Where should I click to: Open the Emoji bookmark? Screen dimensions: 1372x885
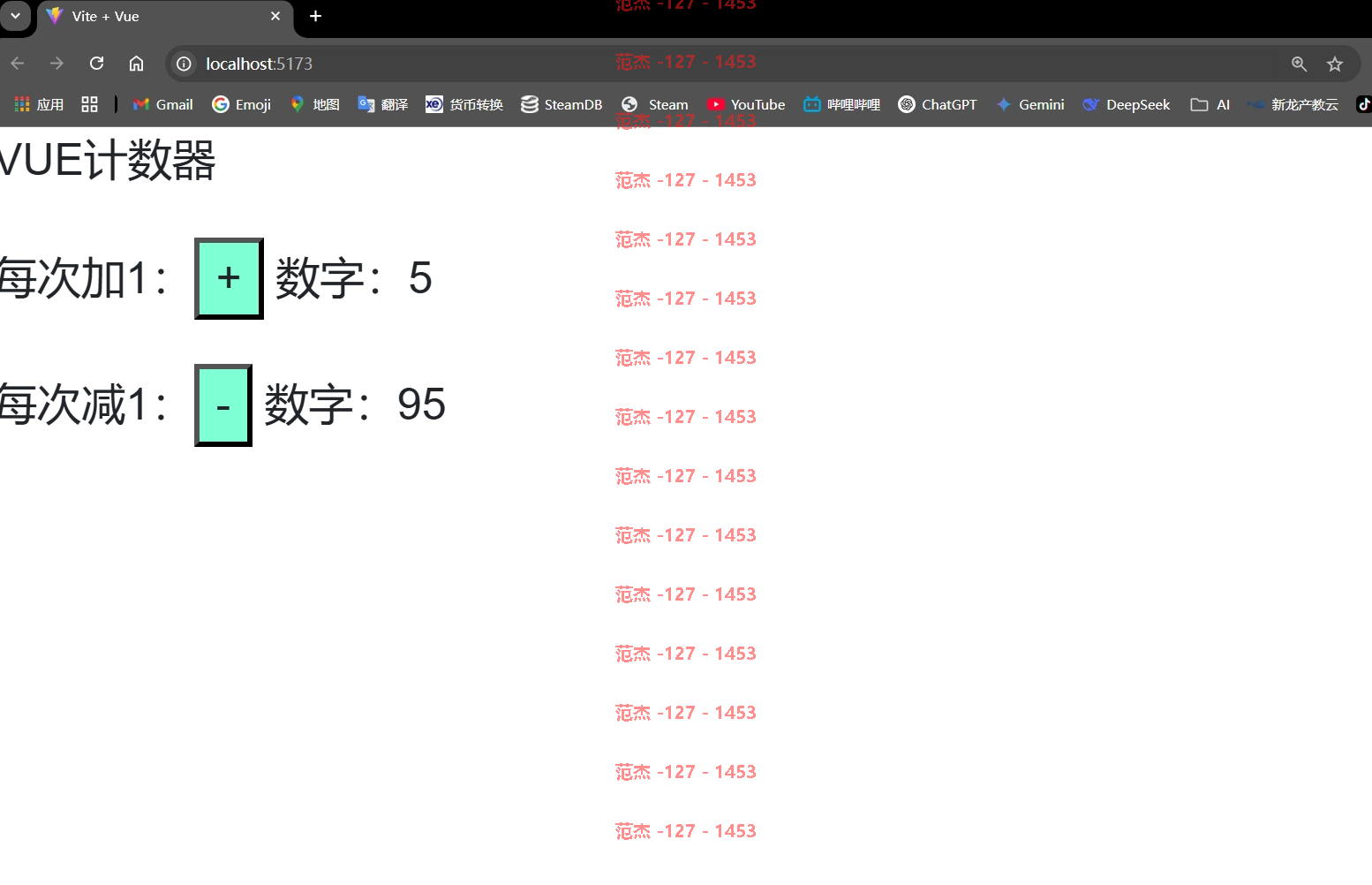click(241, 104)
